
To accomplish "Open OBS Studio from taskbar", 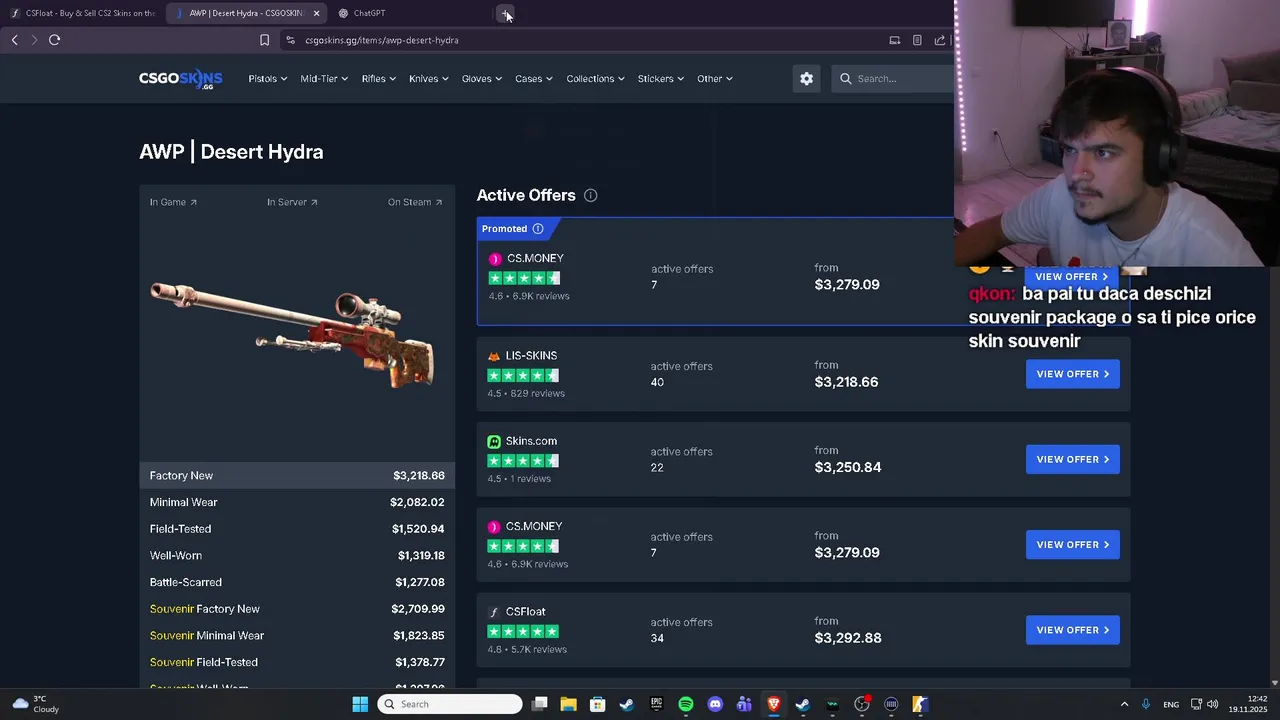I will pos(862,704).
